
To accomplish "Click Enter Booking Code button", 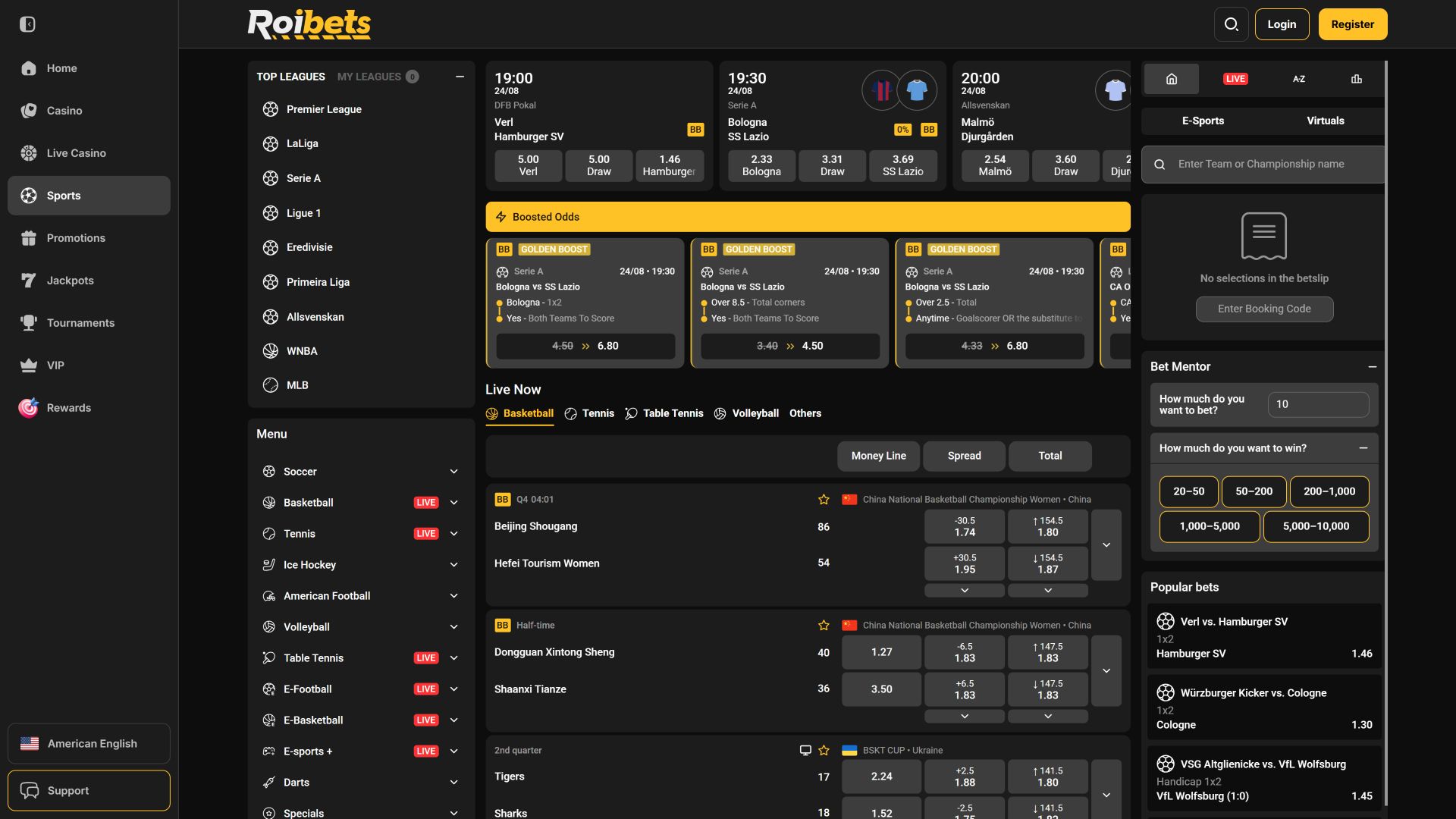I will point(1264,309).
